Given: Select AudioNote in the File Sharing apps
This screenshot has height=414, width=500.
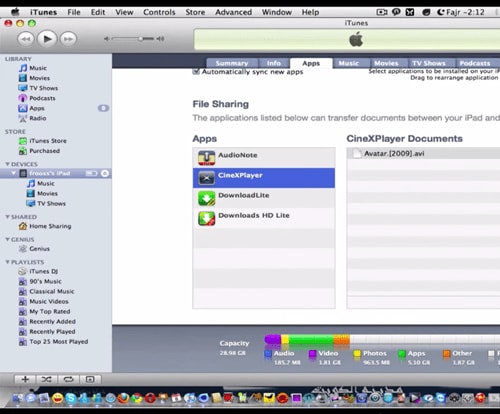Looking at the screenshot, I should coord(264,158).
